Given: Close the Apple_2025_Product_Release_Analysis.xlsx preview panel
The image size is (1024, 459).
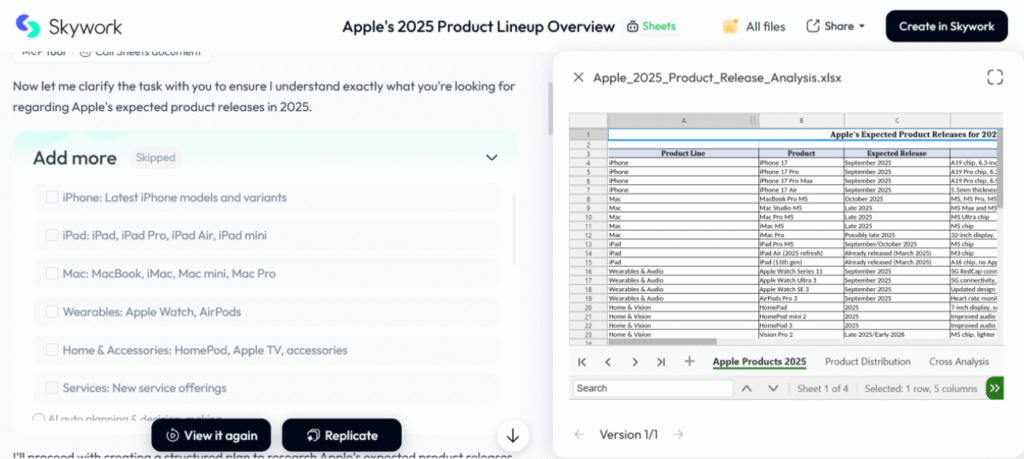Looking at the screenshot, I should (578, 77).
